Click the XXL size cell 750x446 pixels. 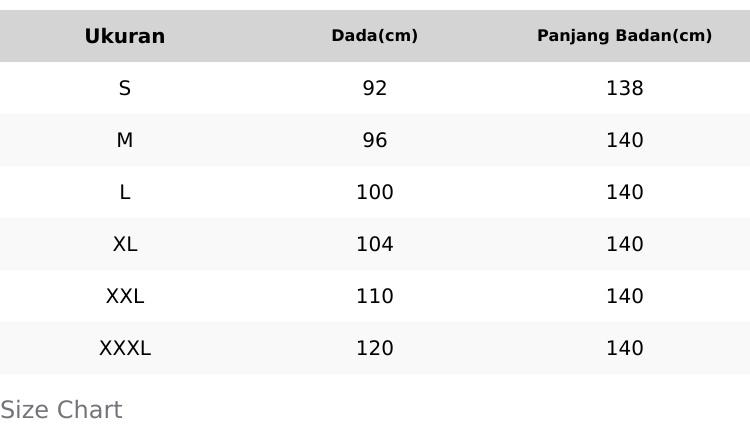pos(125,296)
